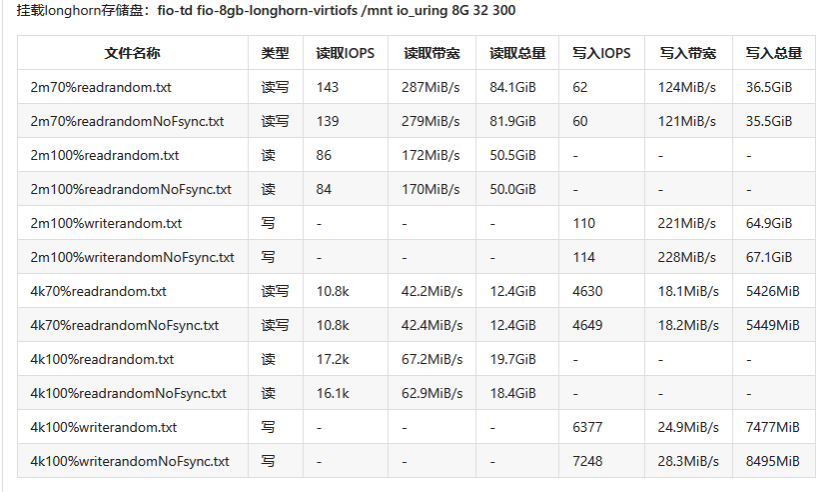Viewport: 831px width, 492px height.
Task: Click write bandwidth 124MiB/s
Action: click(x=687, y=87)
